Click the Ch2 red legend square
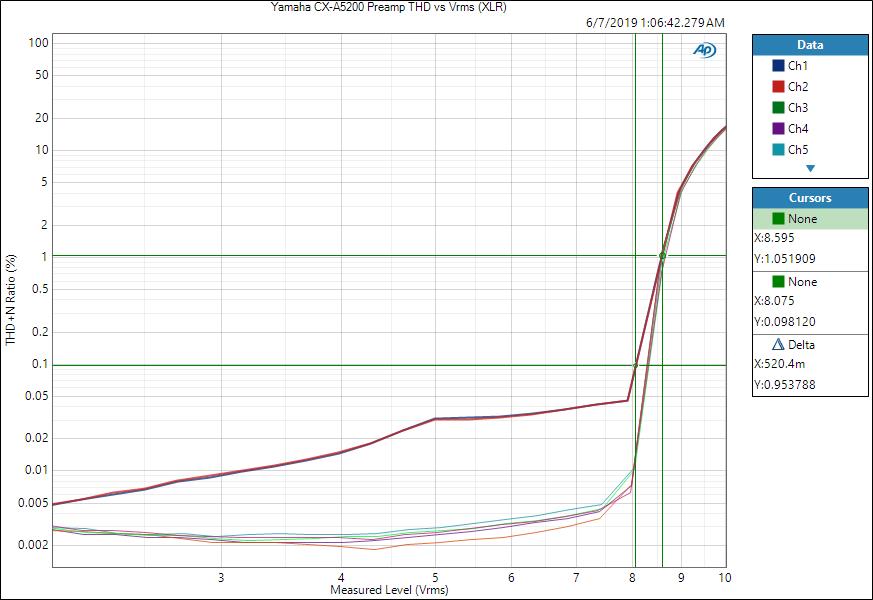 click(778, 87)
